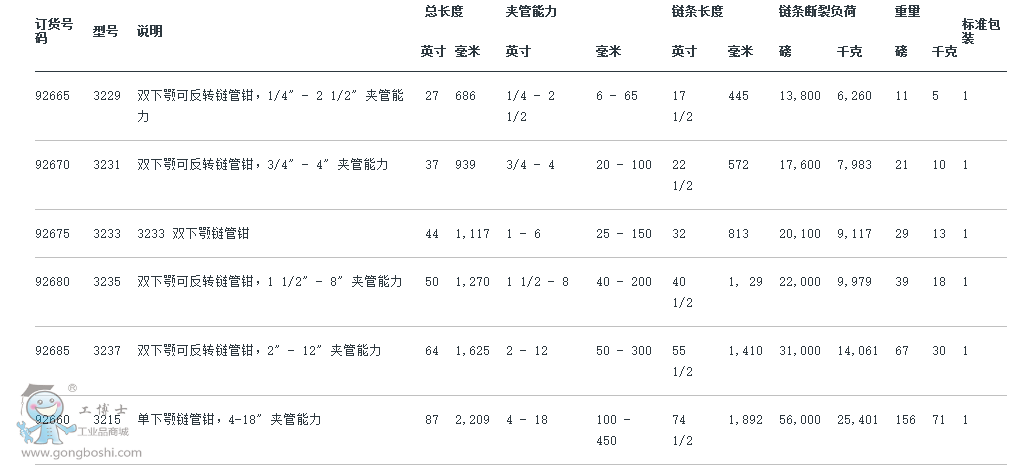Viewport: 1013px width, 472px height.
Task: Click model number 3229
Action: [107, 97]
